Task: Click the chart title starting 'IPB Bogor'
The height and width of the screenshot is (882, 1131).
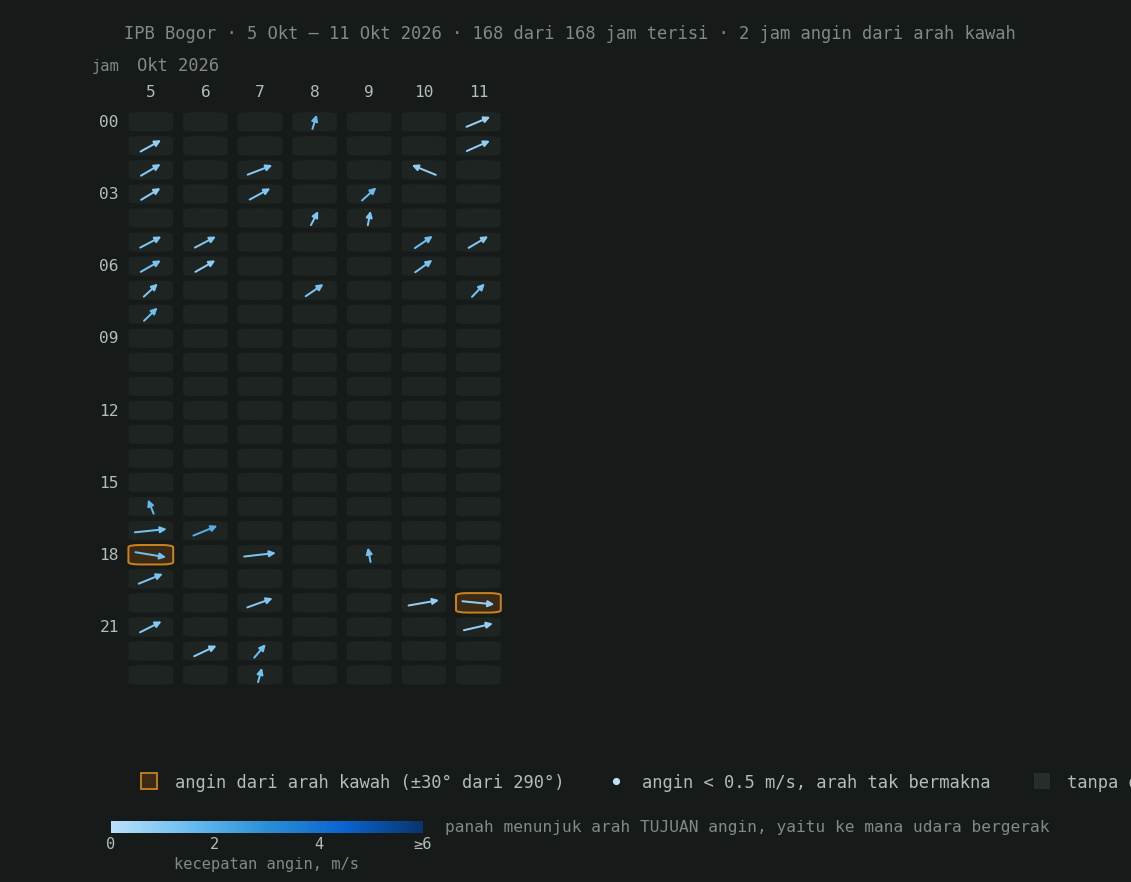Action: coord(570,33)
